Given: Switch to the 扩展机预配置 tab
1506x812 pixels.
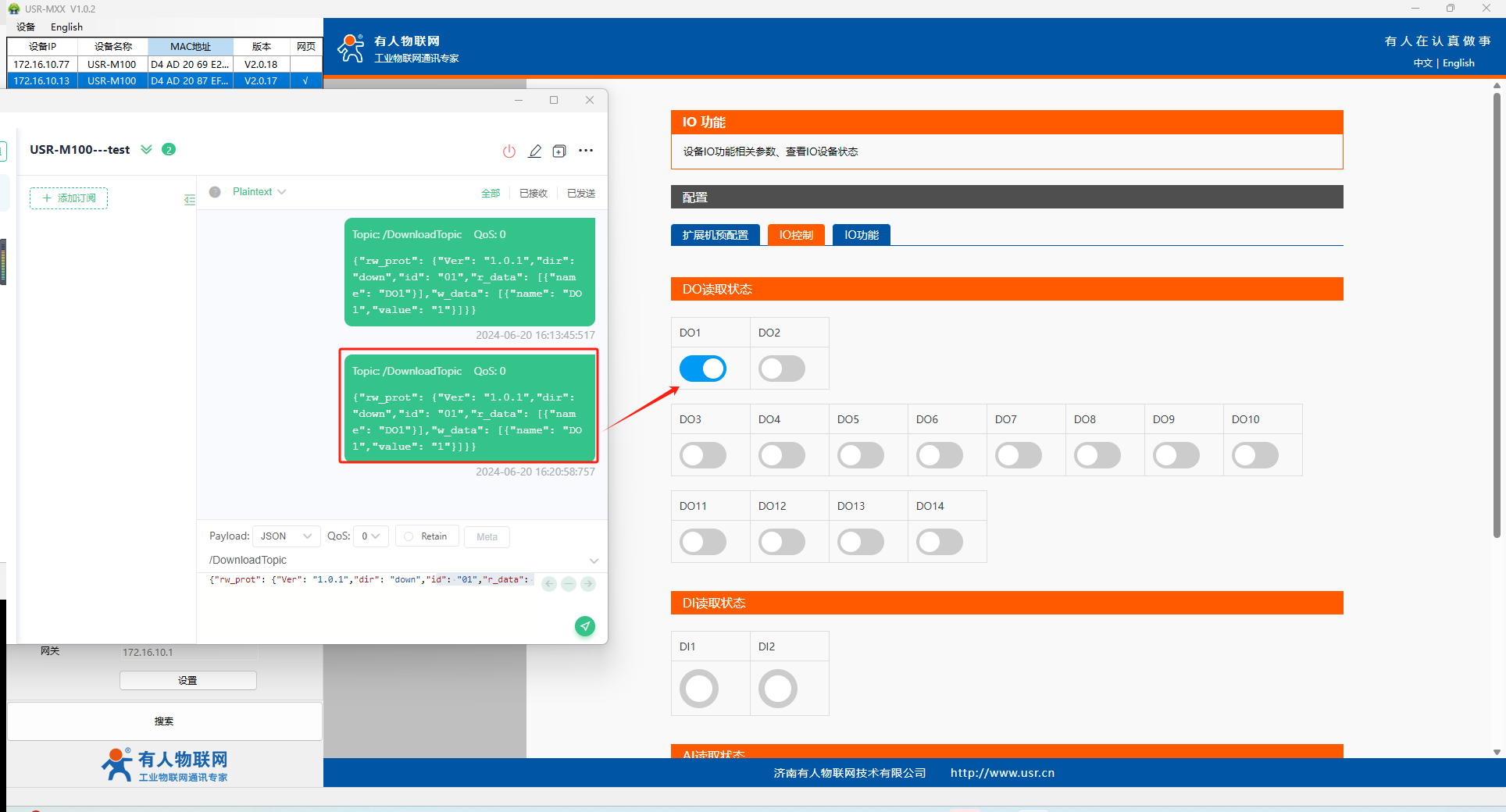Looking at the screenshot, I should pos(715,235).
